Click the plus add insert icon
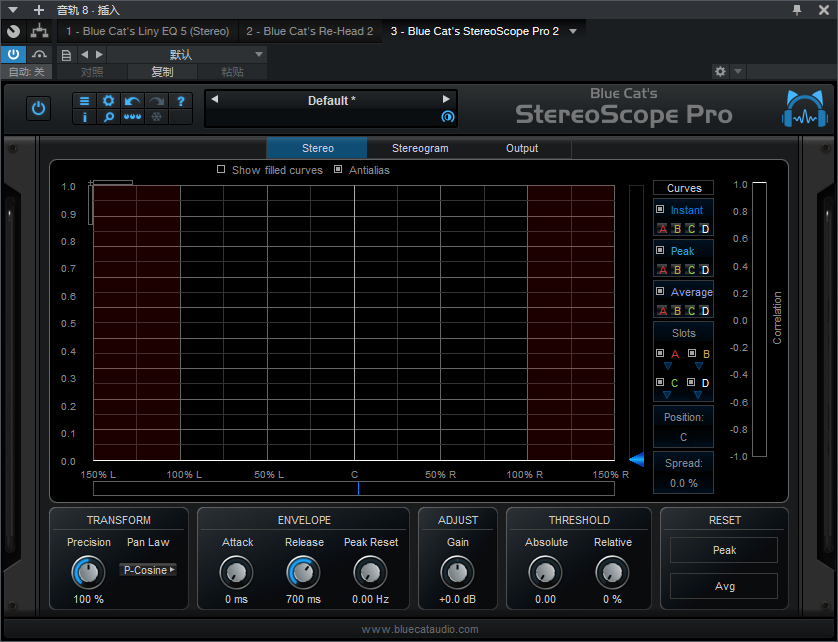The height and width of the screenshot is (642, 838). pos(39,10)
